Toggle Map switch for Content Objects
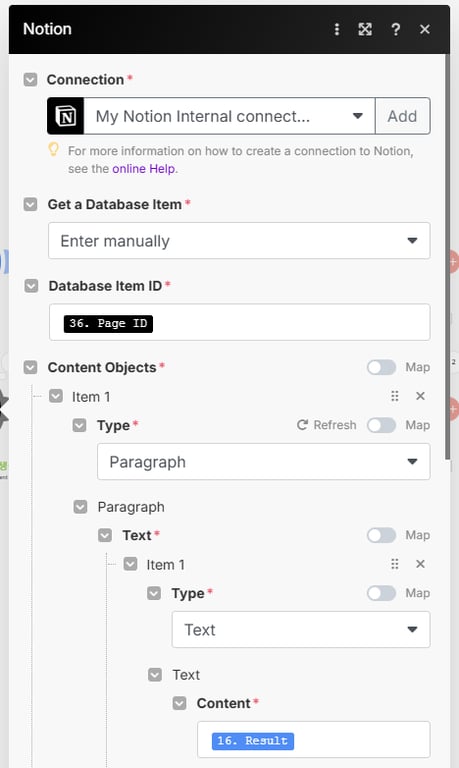Viewport: 459px width, 768px height. (381, 367)
